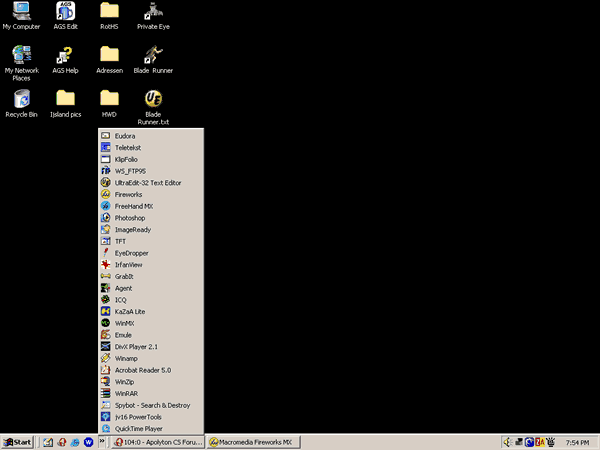
Task: Launch Photoshop from the popup list
Action: coord(131,218)
